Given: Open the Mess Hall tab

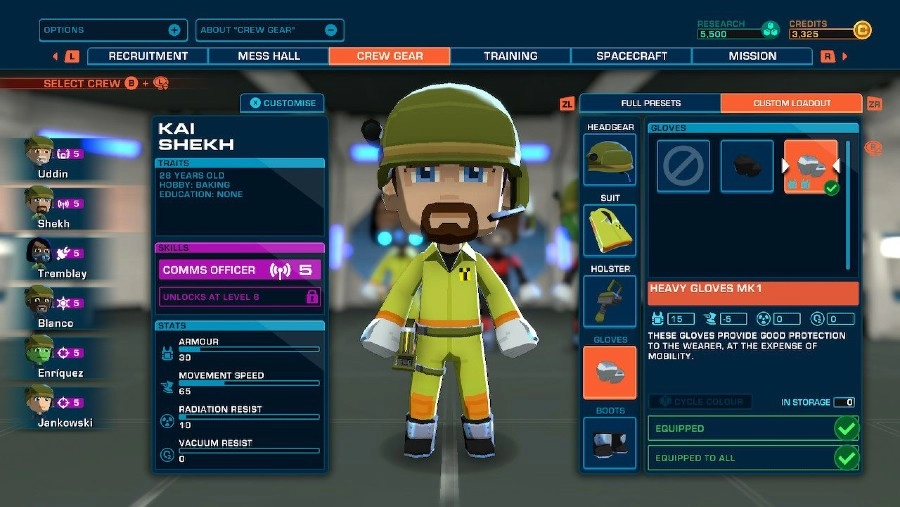Looking at the screenshot, I should [269, 56].
